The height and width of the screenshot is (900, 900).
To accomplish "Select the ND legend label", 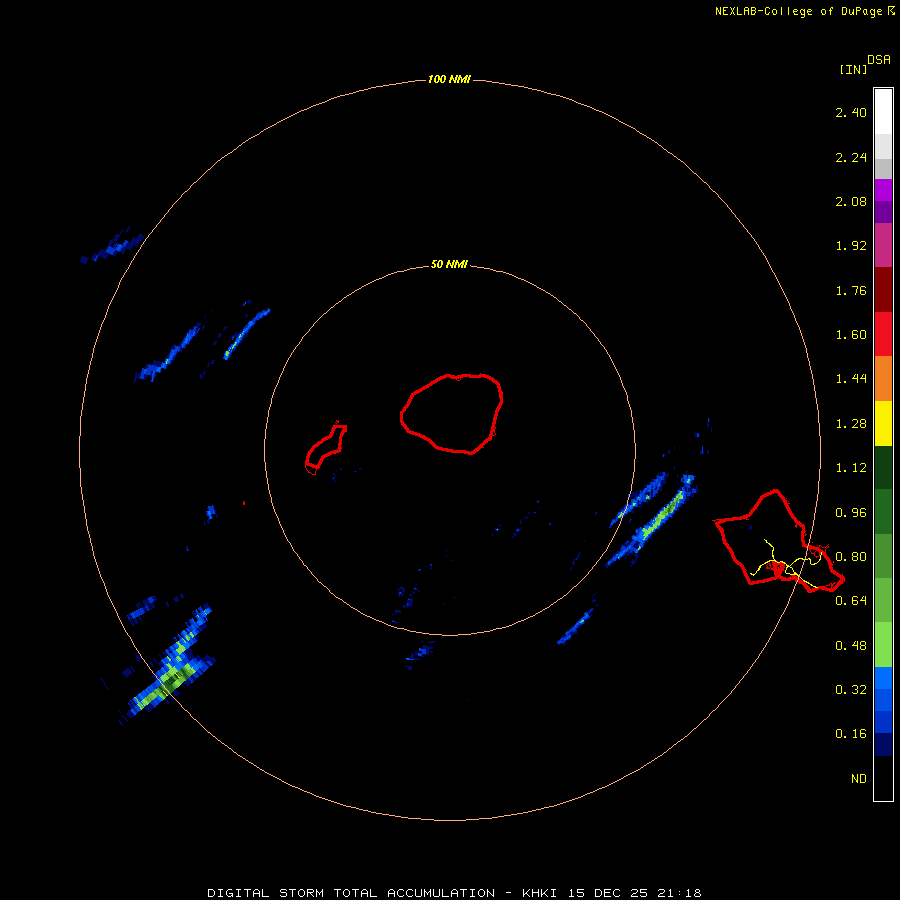I will tap(859, 779).
